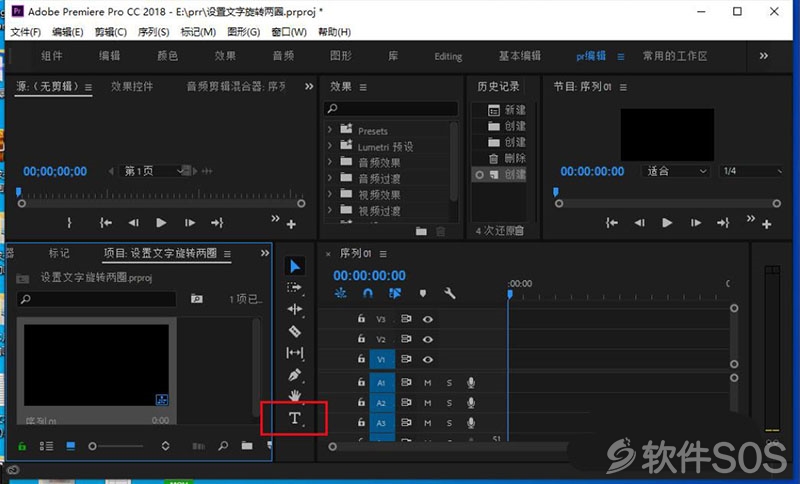This screenshot has width=800, height=484.
Task: Select the sequence thumbnail in Project panel
Action: tap(96, 365)
